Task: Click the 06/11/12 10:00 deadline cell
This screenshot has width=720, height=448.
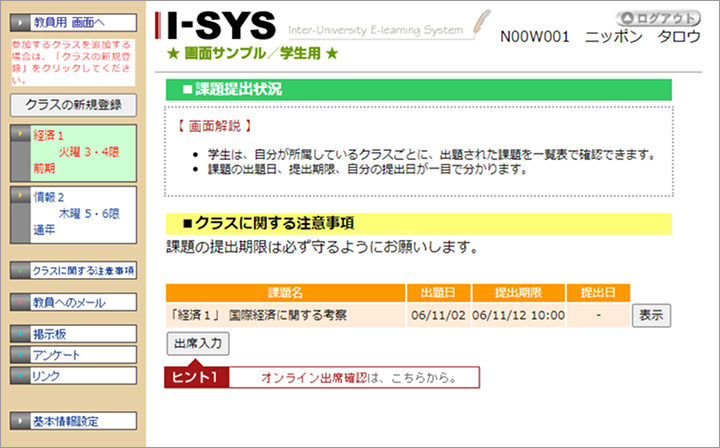Action: tap(518, 315)
